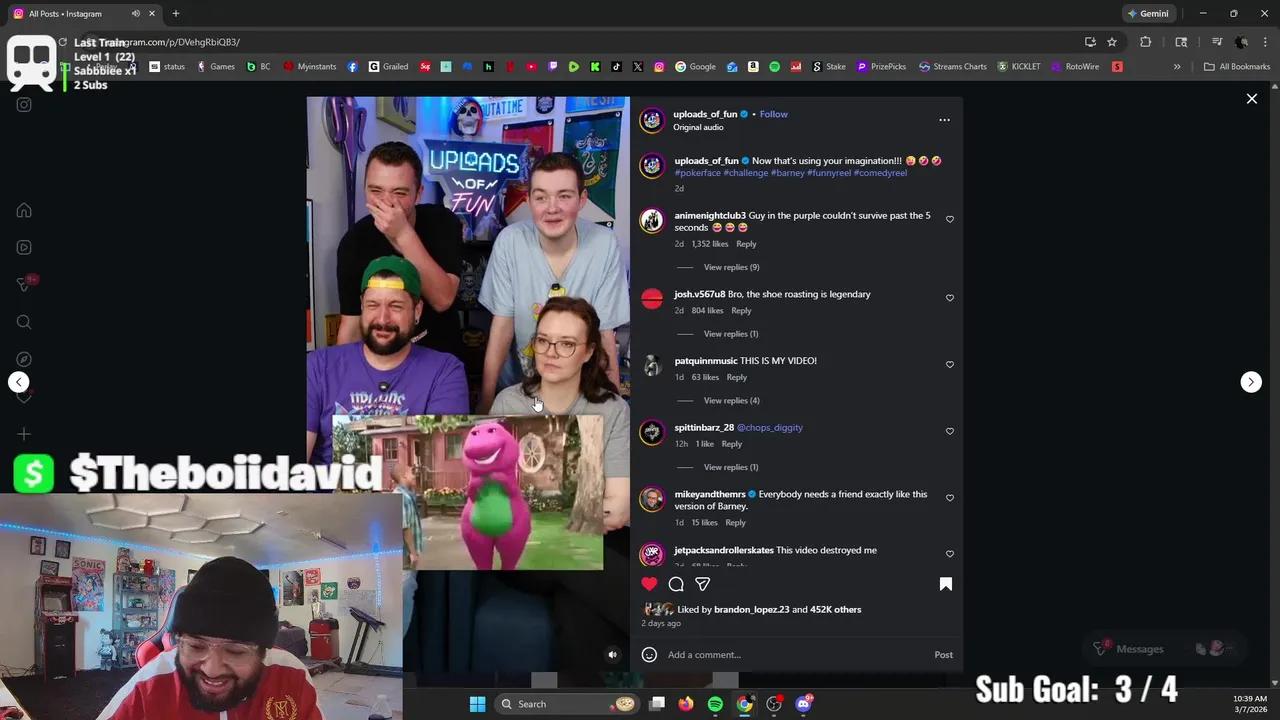Like jetpacksandrollerskates's comment

950,554
